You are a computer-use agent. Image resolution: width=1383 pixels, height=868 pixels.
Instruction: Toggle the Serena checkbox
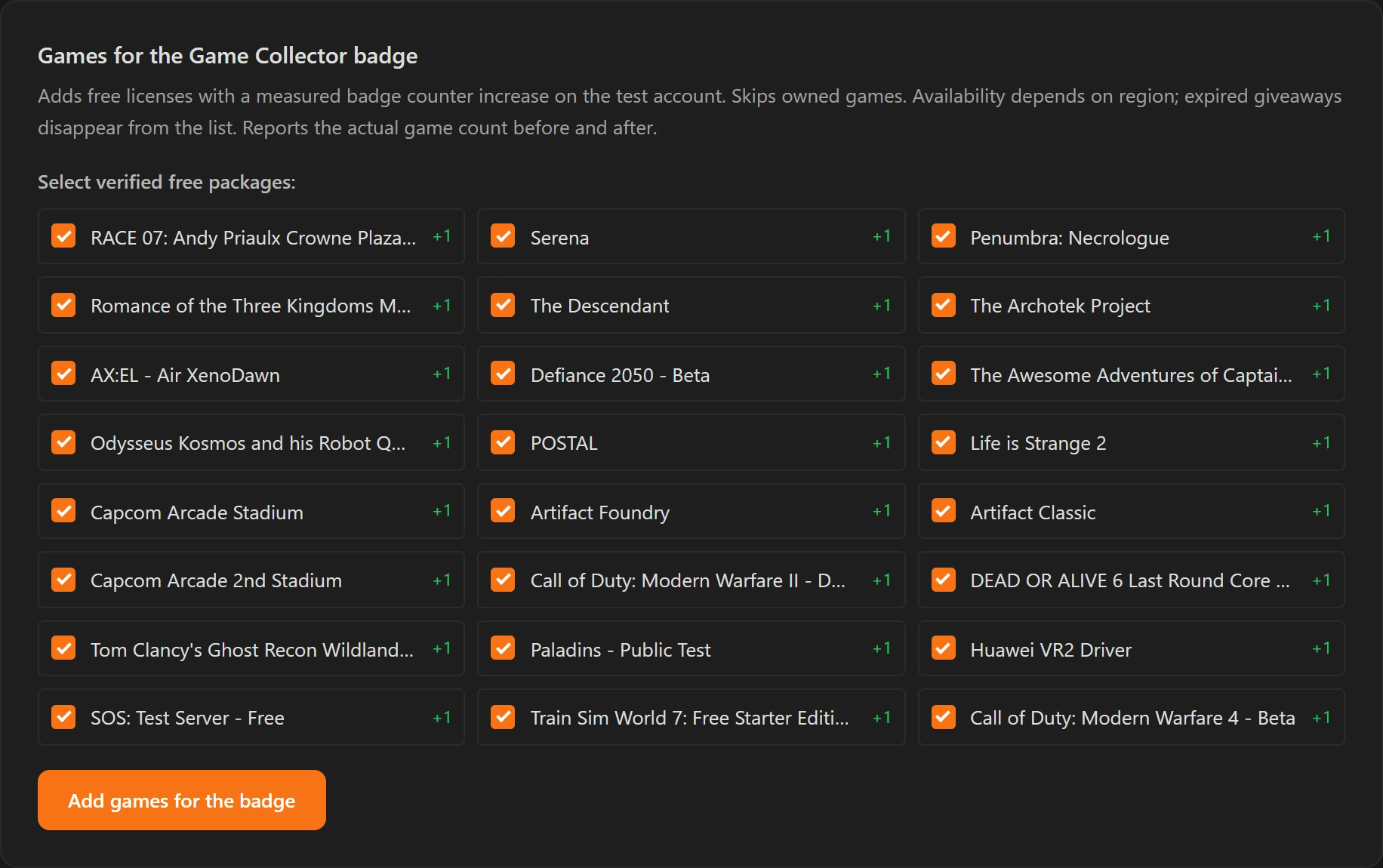coord(503,236)
